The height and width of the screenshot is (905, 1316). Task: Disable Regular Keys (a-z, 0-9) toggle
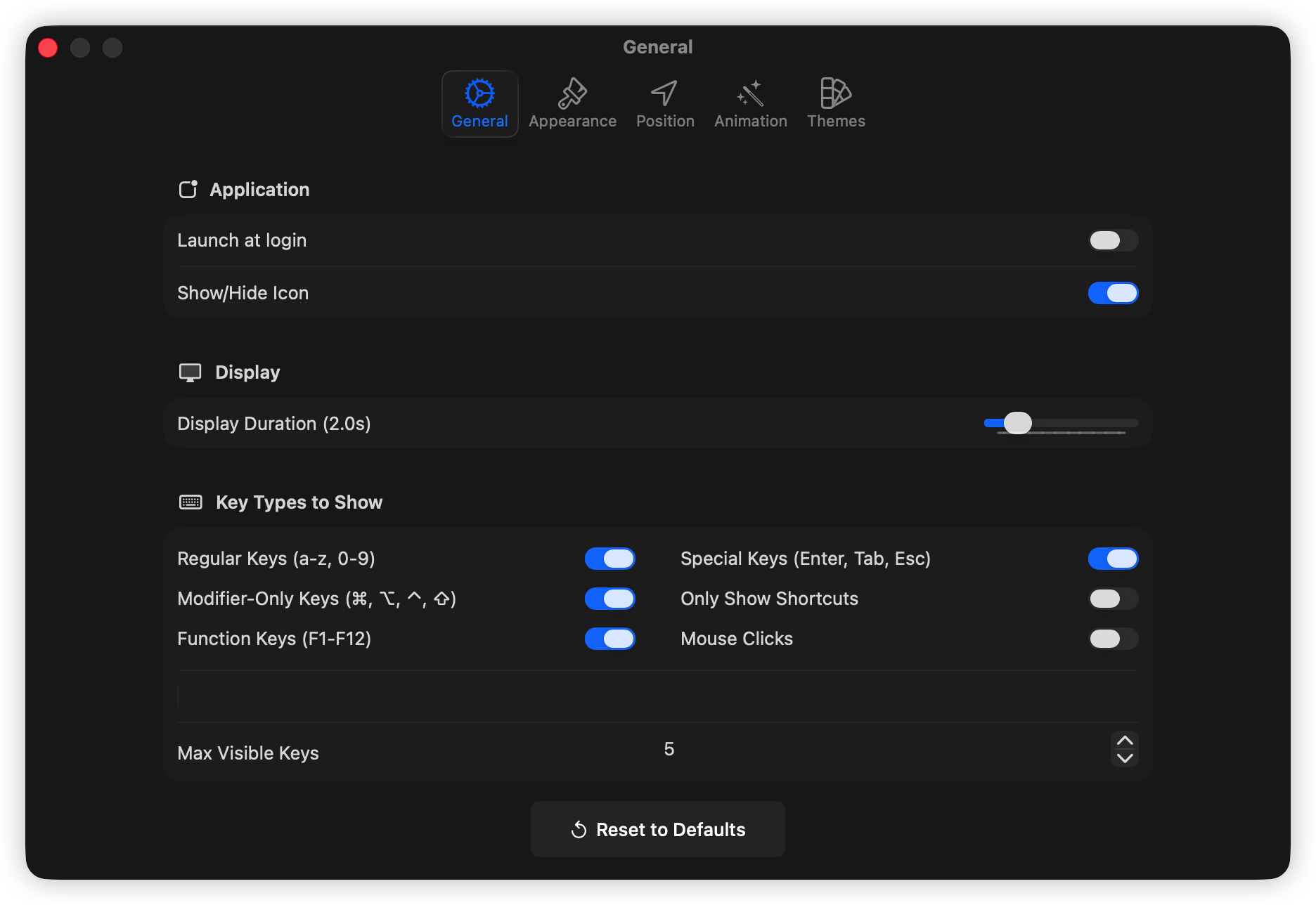tap(609, 559)
